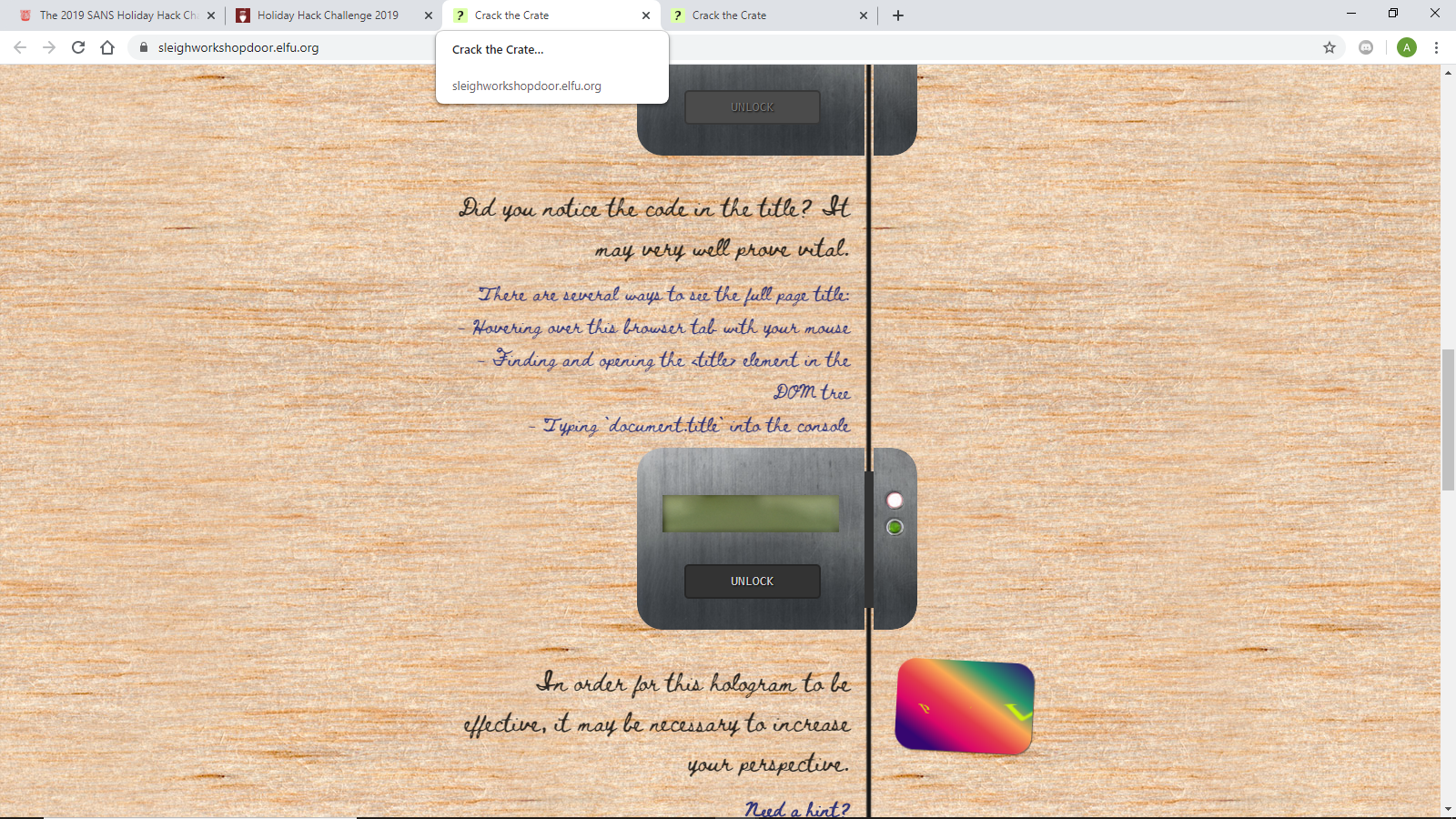Image resolution: width=1456 pixels, height=819 pixels.
Task: Open a new browser tab
Action: 898,15
